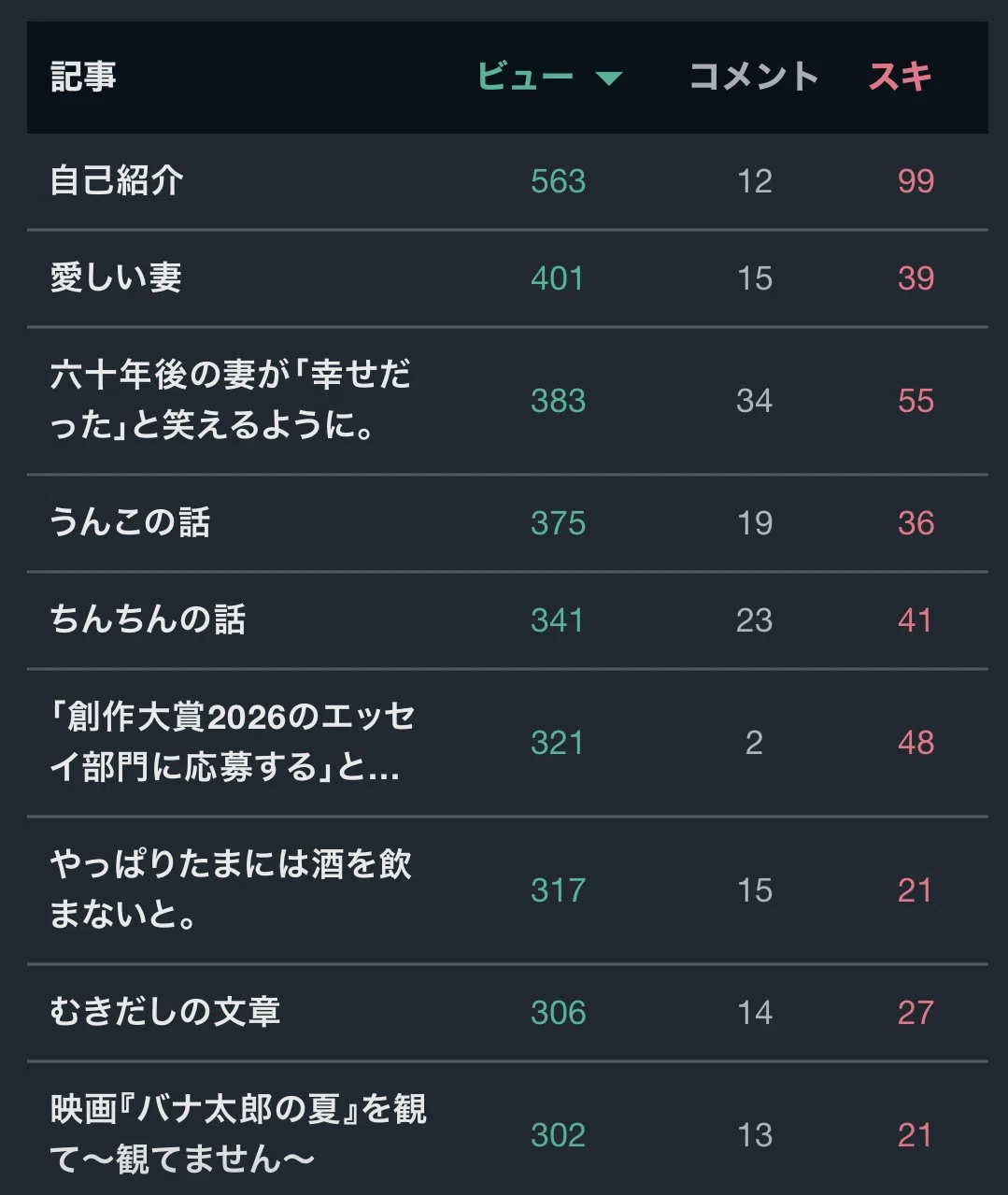The width and height of the screenshot is (1008, 1195).
Task: Open the article うんこの話
Action: coord(130,522)
